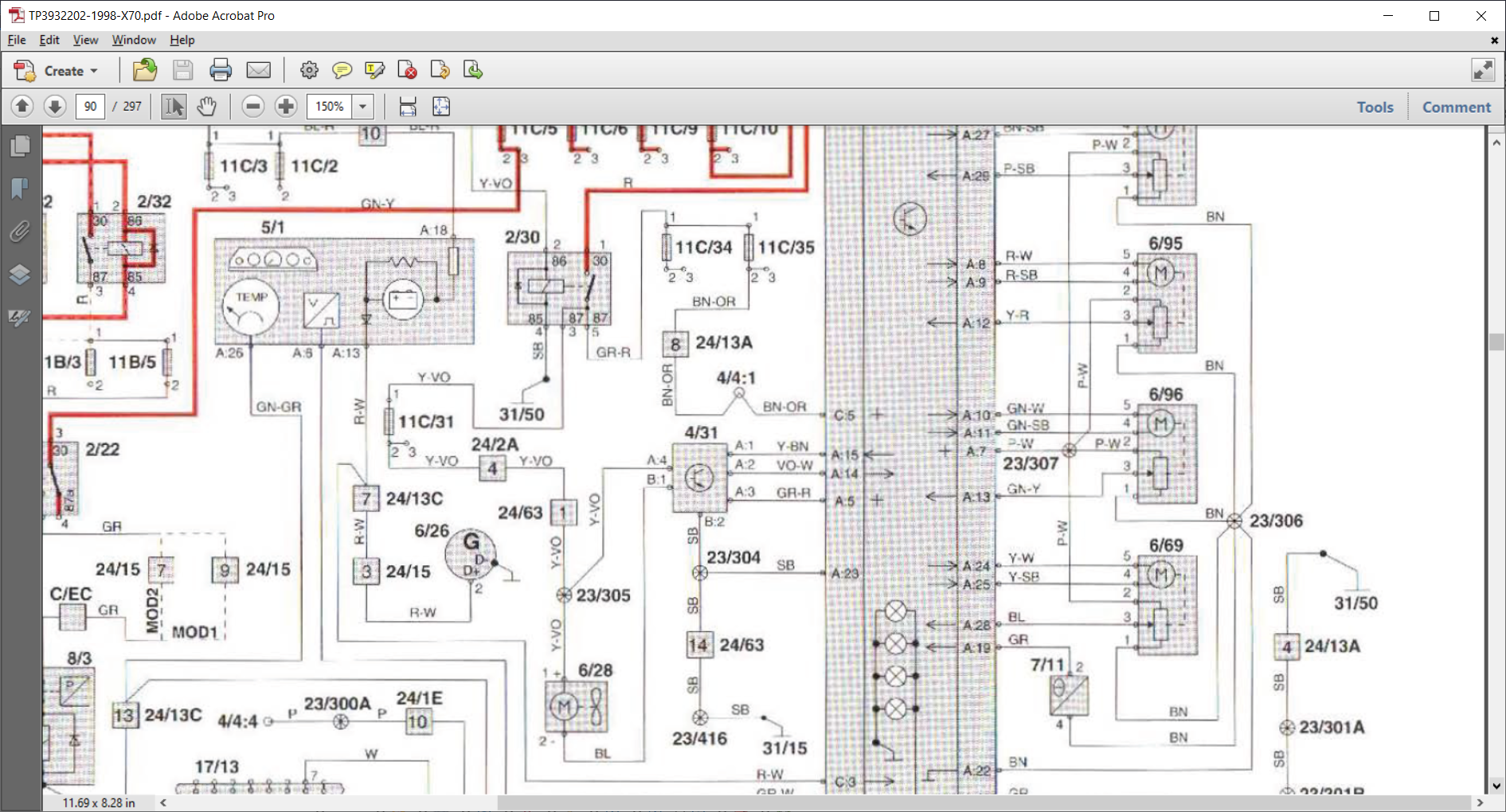
Task: Open the Attachments paperclip panel
Action: point(20,232)
